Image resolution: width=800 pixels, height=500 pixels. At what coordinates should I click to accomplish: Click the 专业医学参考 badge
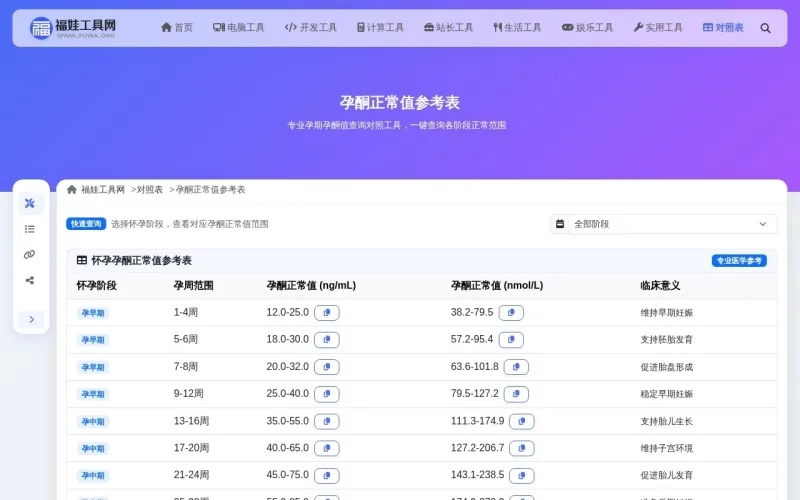pyautogui.click(x=739, y=261)
